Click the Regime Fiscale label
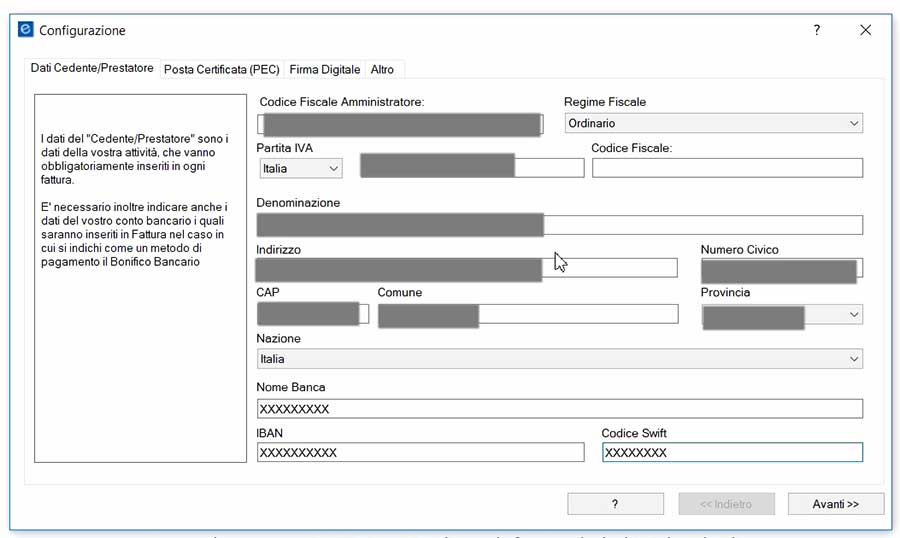 point(605,102)
